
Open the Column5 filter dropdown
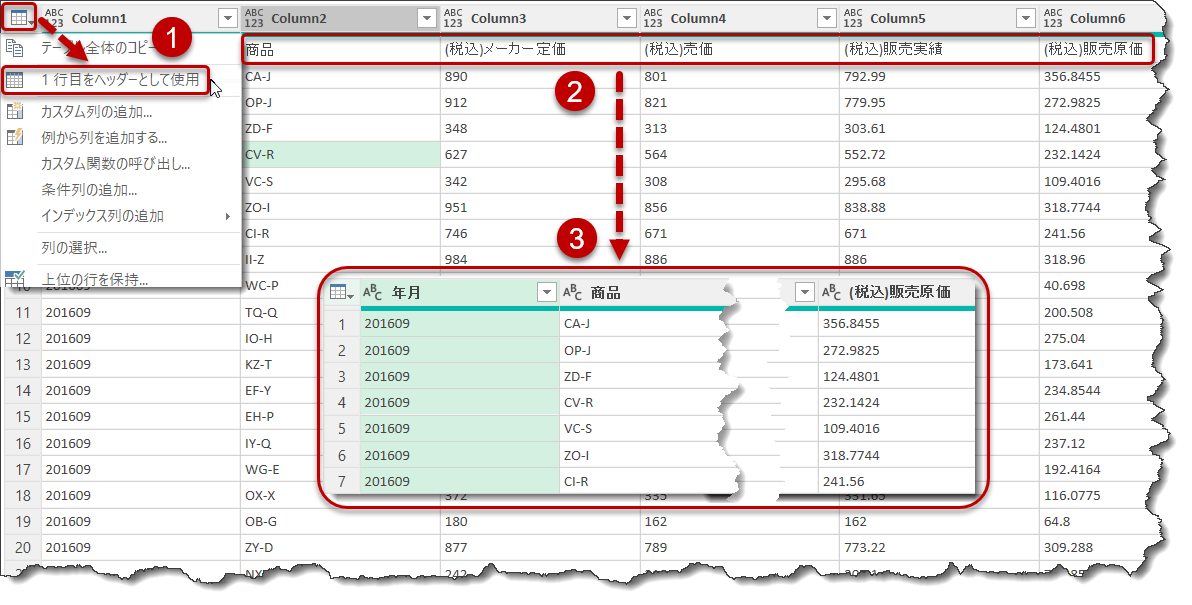point(1026,18)
